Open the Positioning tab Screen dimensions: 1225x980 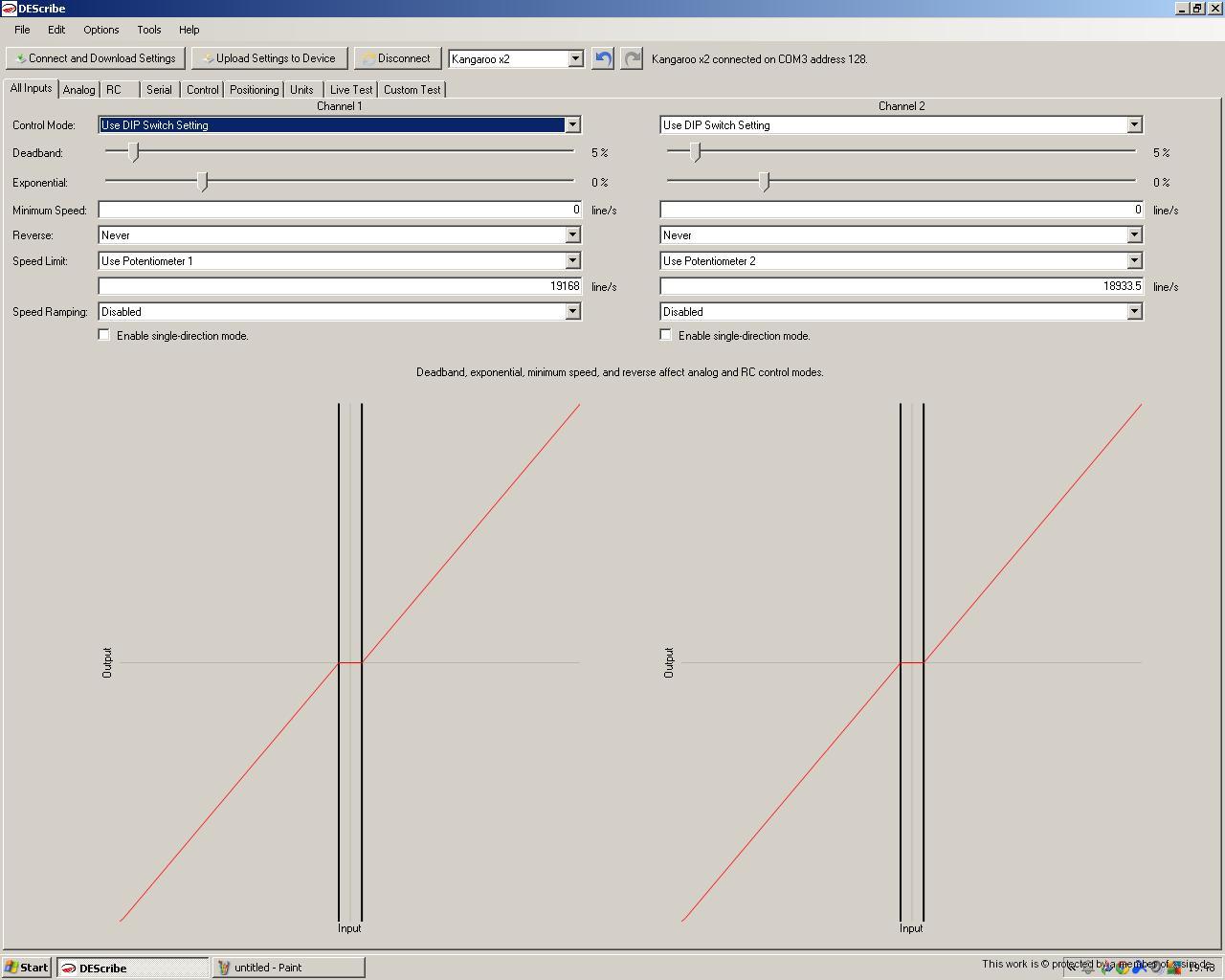(254, 89)
